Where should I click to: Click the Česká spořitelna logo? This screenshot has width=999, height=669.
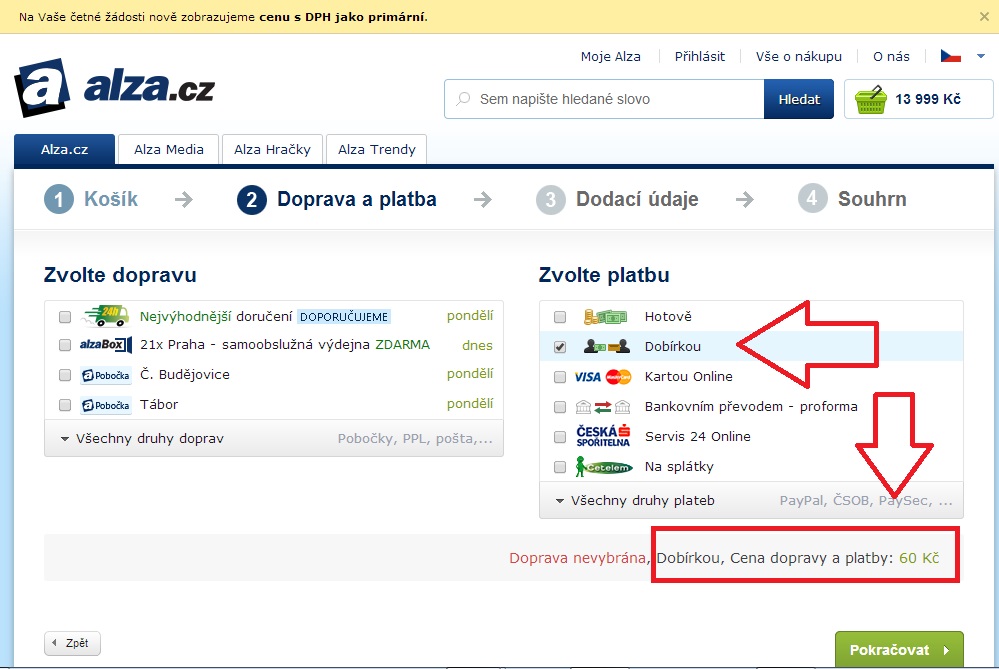(603, 436)
